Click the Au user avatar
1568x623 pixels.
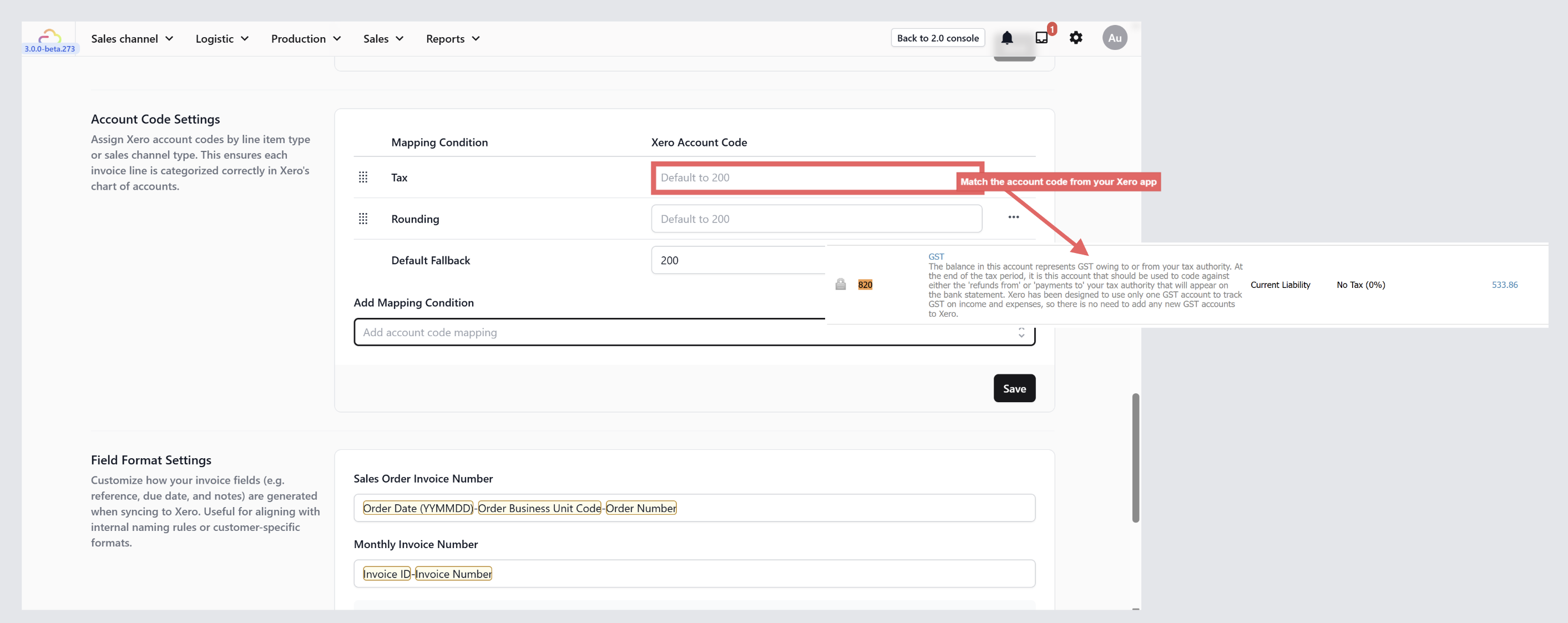coord(1114,38)
